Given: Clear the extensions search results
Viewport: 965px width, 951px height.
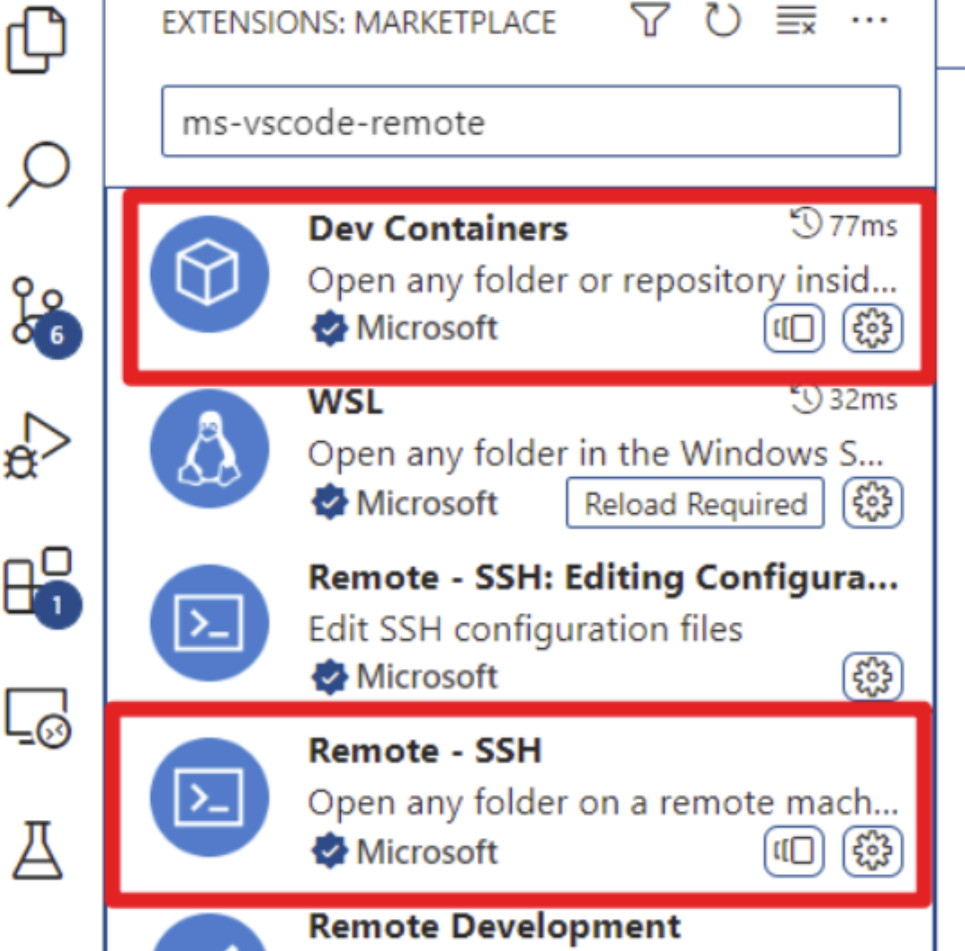Looking at the screenshot, I should pyautogui.click(x=796, y=20).
